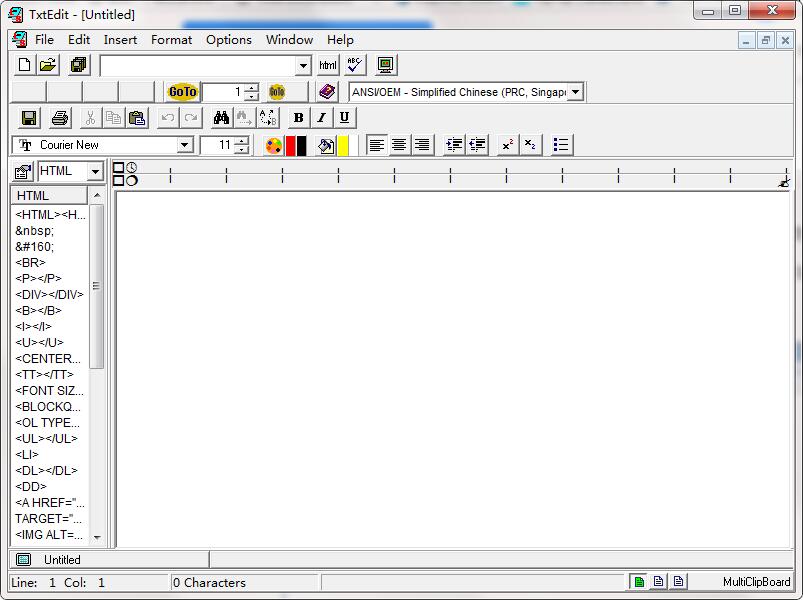Click the large yellow GoTo button
This screenshot has width=803, height=600.
click(x=182, y=92)
